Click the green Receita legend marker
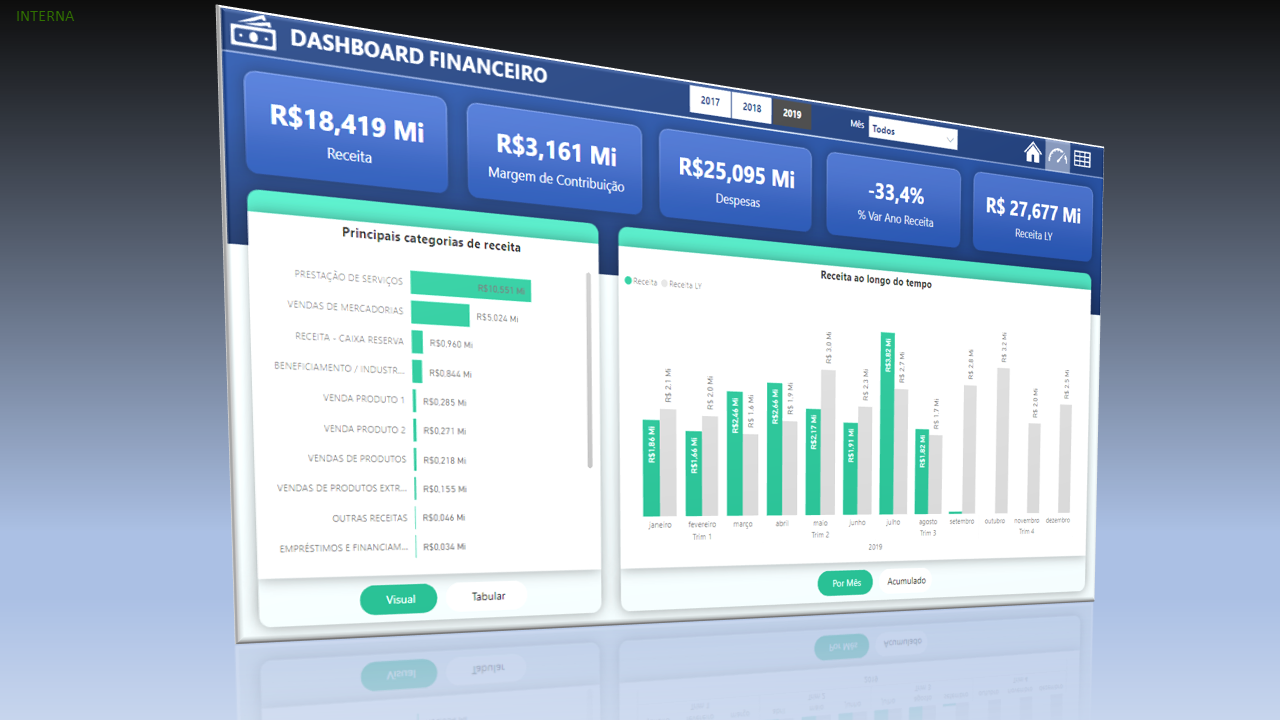 click(628, 281)
